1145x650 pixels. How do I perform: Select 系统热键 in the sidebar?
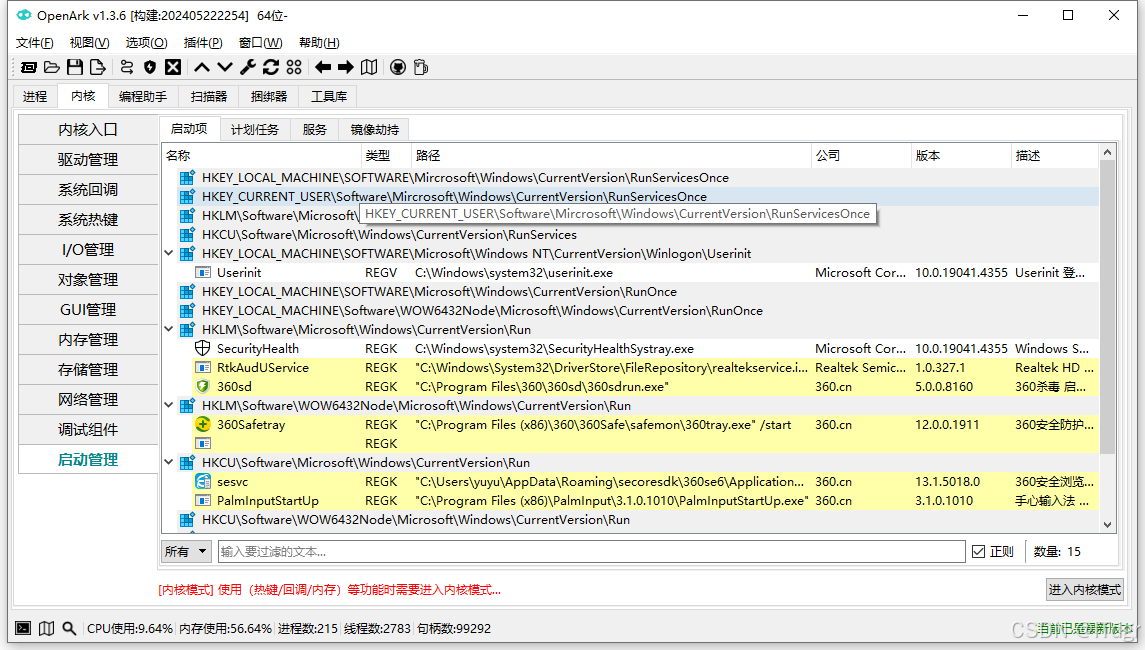[88, 219]
